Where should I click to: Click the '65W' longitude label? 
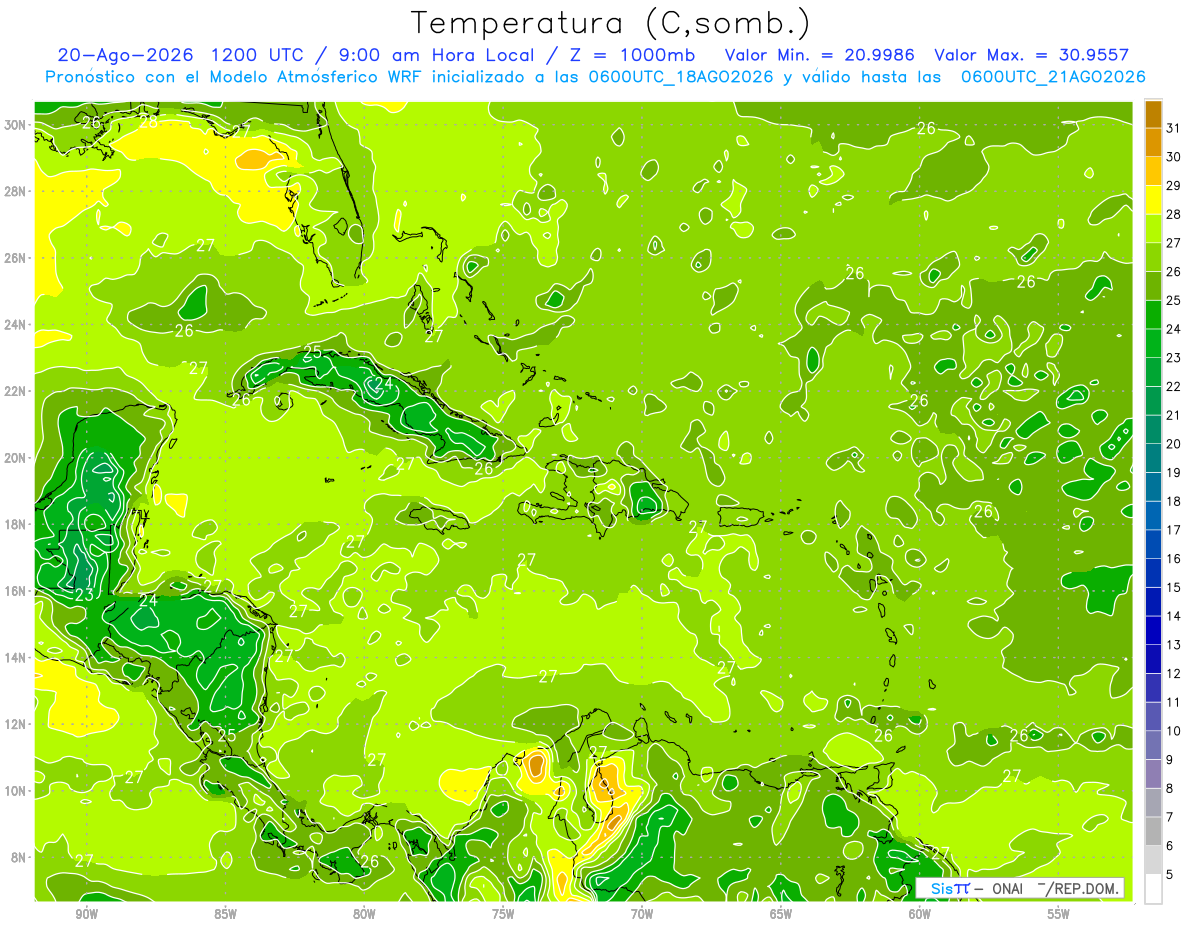(781, 915)
